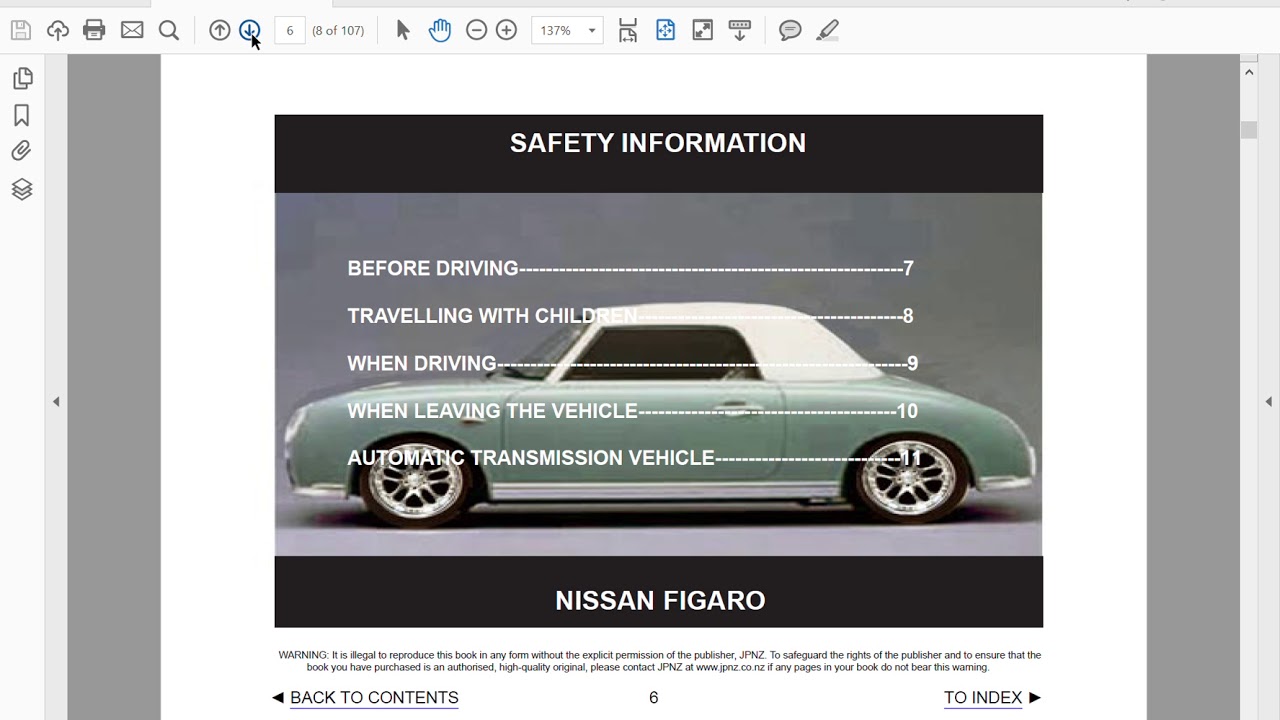
Task: Zoom in with plus button
Action: tap(506, 30)
